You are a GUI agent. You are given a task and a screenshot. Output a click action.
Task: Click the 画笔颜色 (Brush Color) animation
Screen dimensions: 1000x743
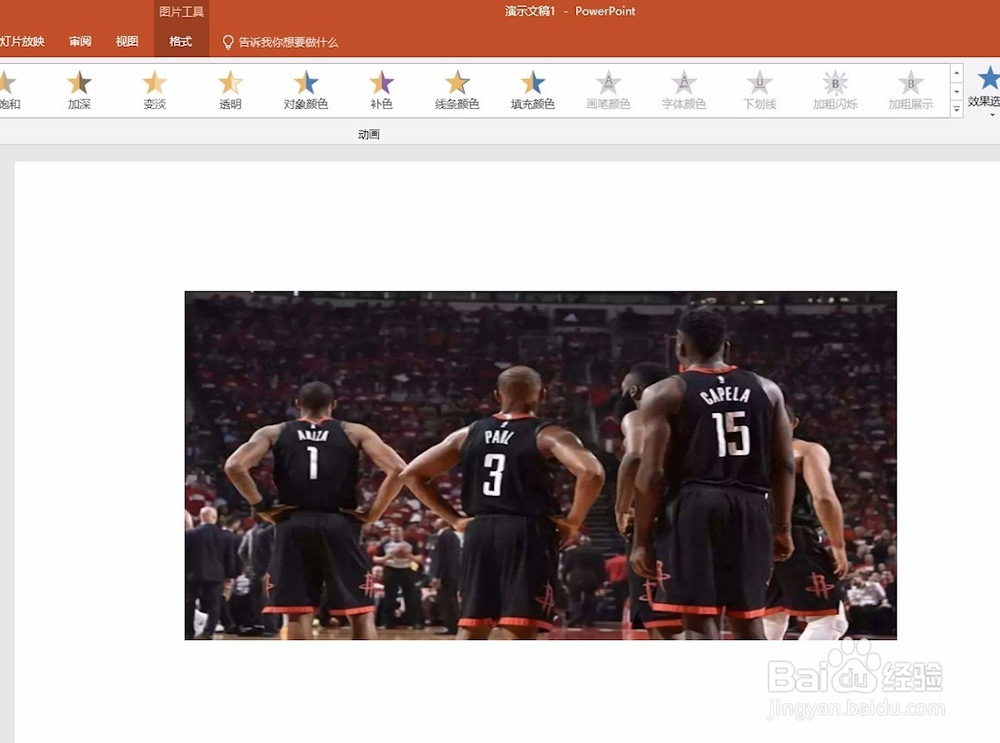[x=608, y=90]
